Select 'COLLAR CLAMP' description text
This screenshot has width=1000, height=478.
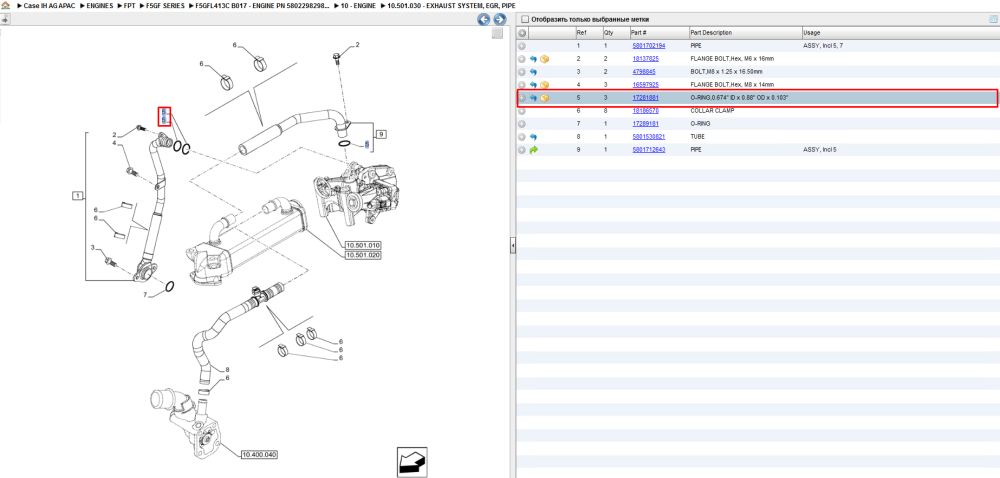coord(710,111)
